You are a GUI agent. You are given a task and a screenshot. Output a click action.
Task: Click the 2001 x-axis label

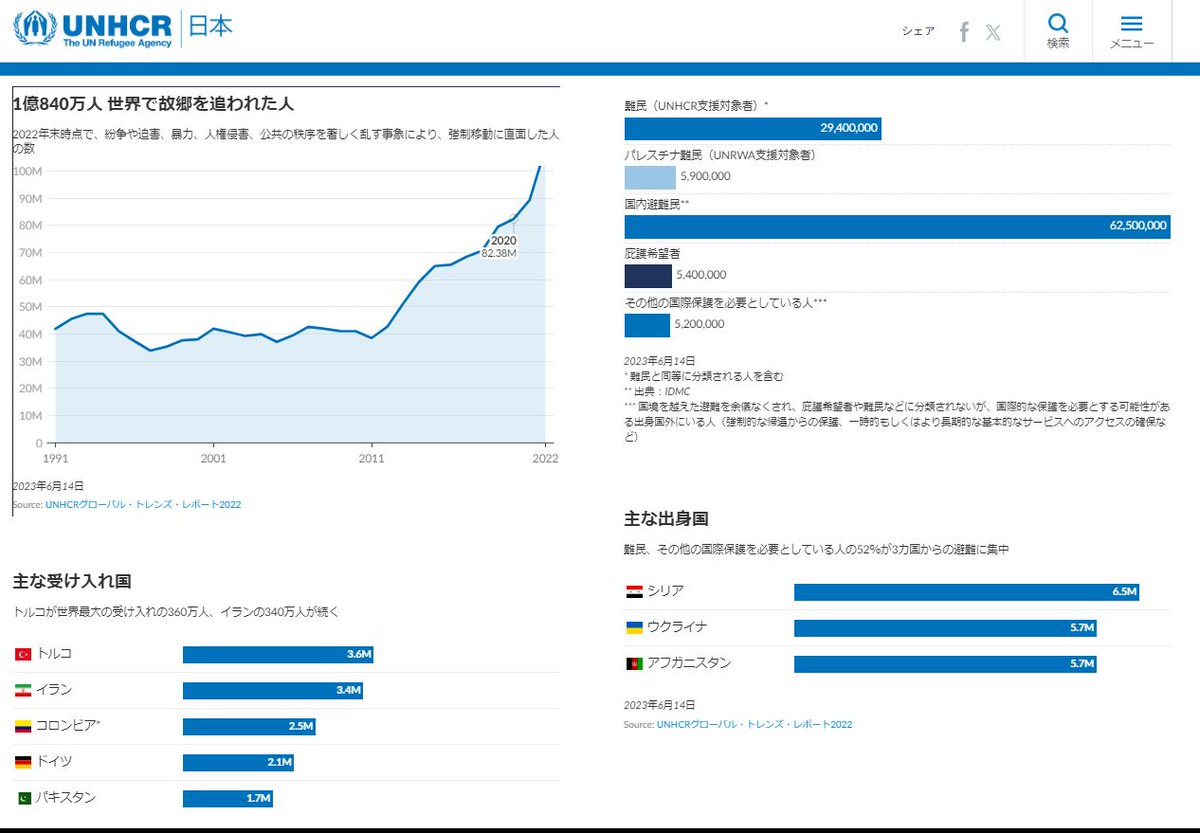[213, 459]
